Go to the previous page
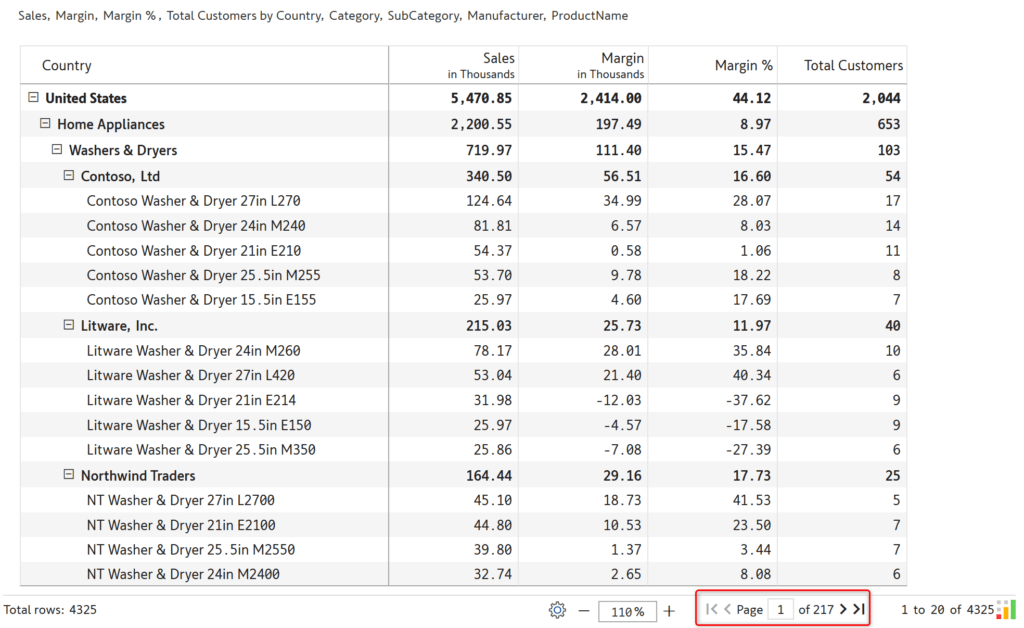This screenshot has height=628, width=1024. point(726,608)
